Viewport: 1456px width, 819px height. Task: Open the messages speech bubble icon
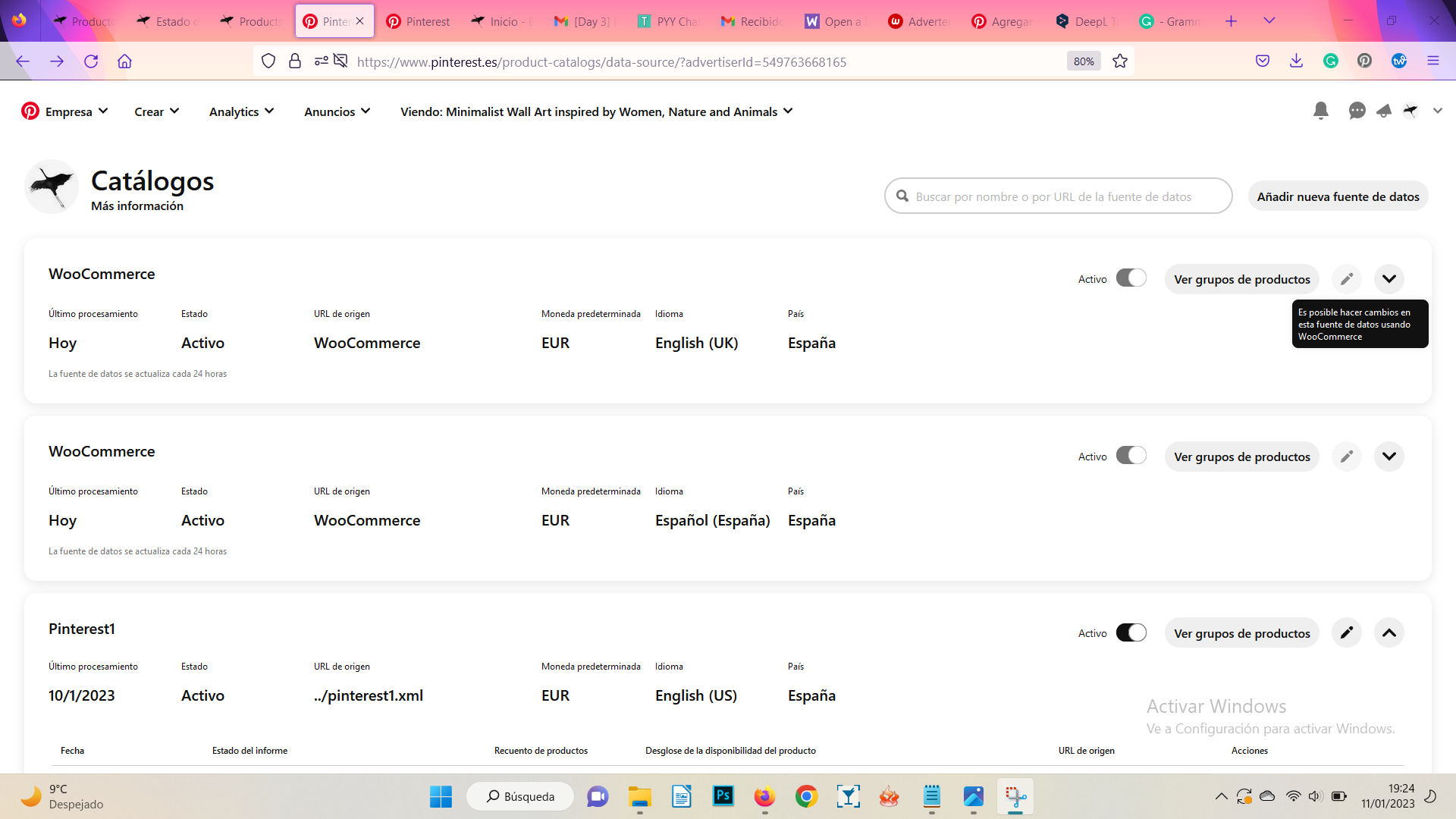1357,111
